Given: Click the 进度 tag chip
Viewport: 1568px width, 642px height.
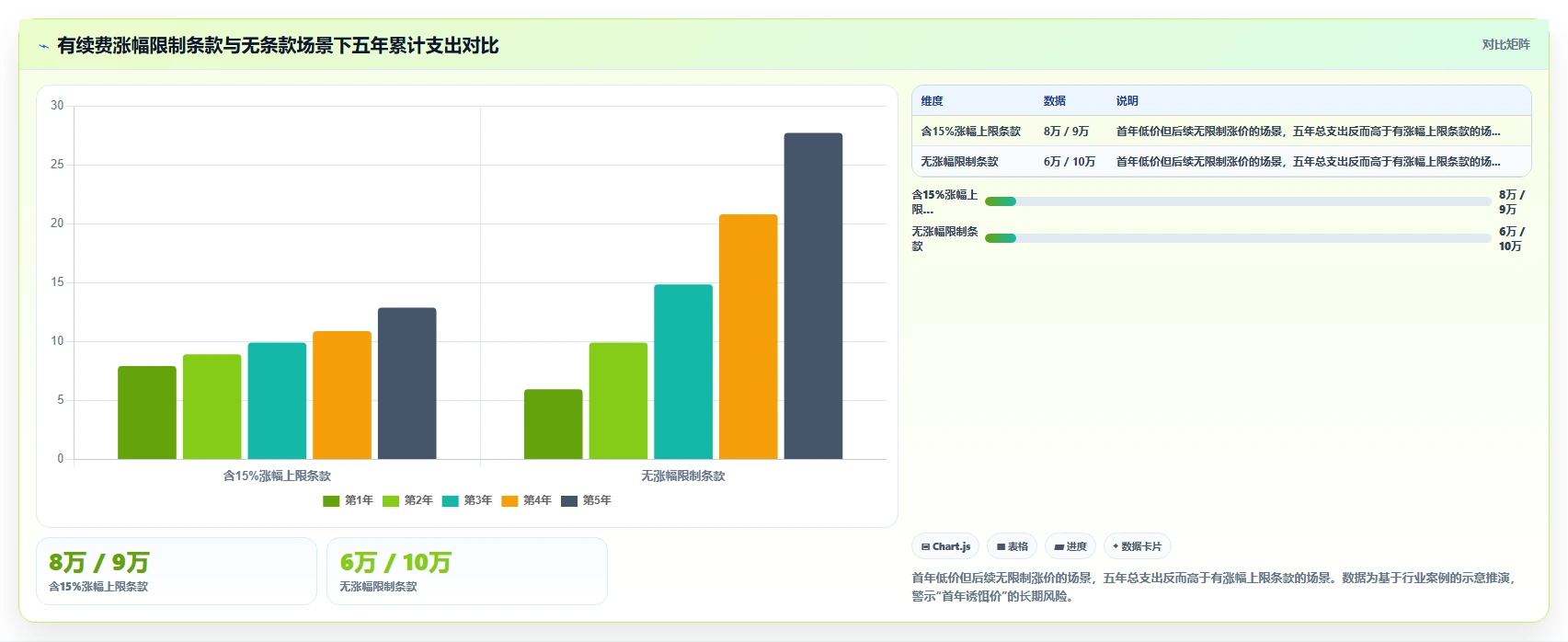Looking at the screenshot, I should click(1070, 546).
